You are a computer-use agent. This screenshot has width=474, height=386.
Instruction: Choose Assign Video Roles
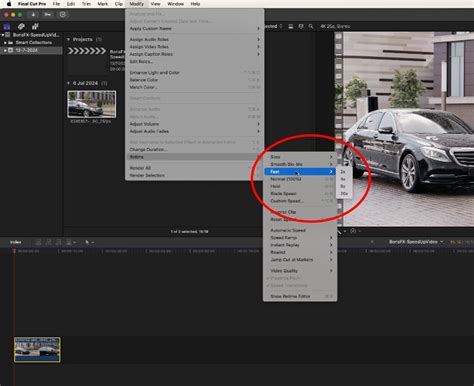pyautogui.click(x=194, y=47)
